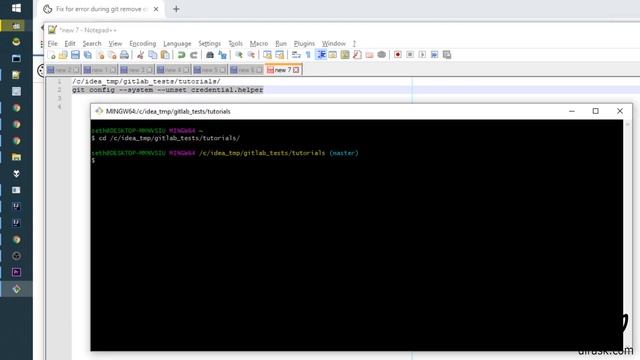Click the Zoom In toolbar icon
Screen dimensions: 640x360
pyautogui.click(x=239, y=55)
